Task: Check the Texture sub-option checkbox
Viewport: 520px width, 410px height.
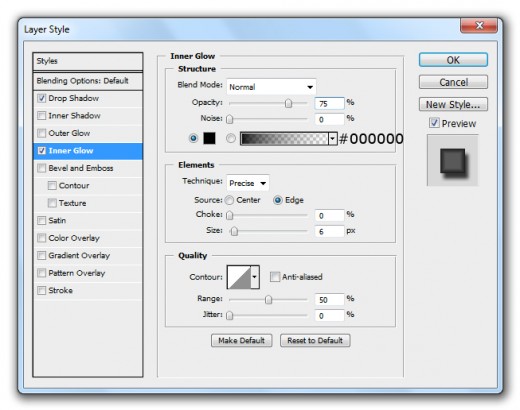Action: tap(52, 203)
